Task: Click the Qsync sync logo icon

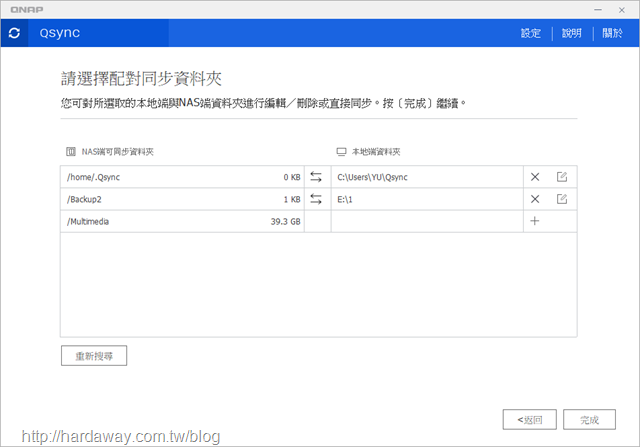Action: tap(14, 33)
